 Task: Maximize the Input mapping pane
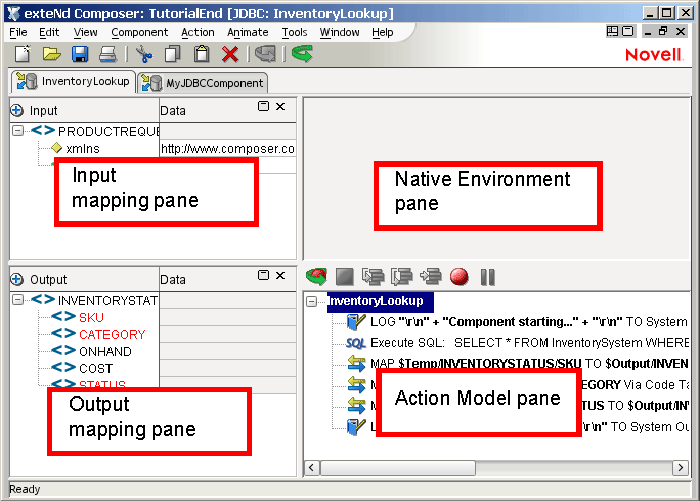coord(263,106)
